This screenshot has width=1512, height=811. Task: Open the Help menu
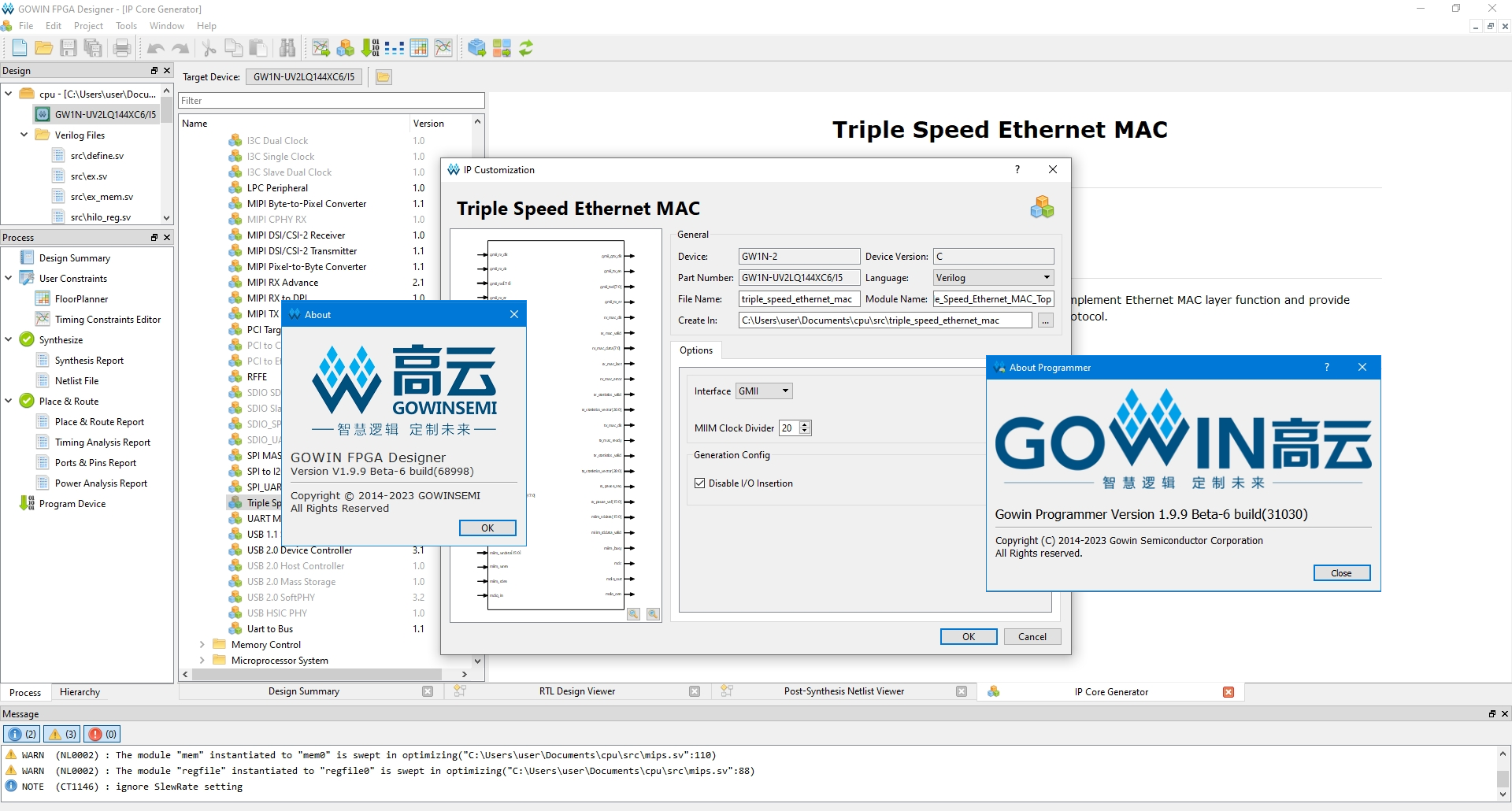click(206, 26)
